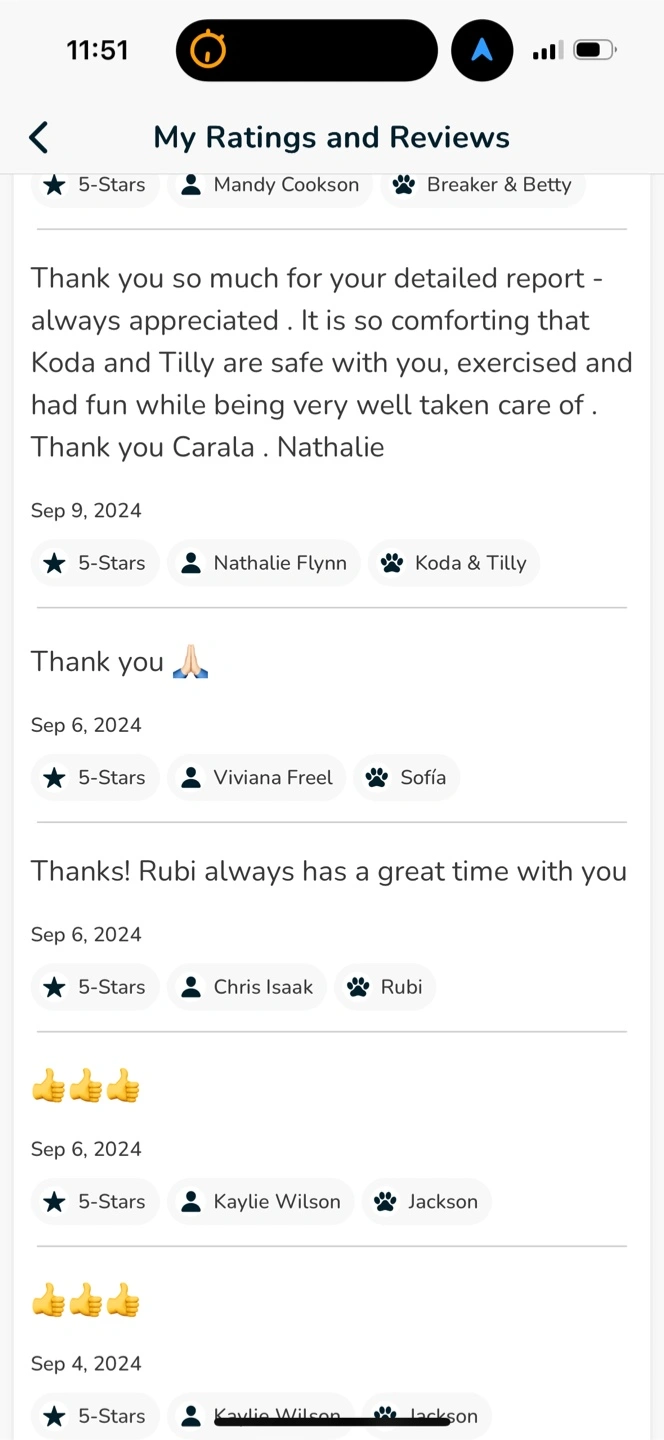
Task: Tap Nathalie's review text about Koda and Tilly
Action: coord(331,362)
